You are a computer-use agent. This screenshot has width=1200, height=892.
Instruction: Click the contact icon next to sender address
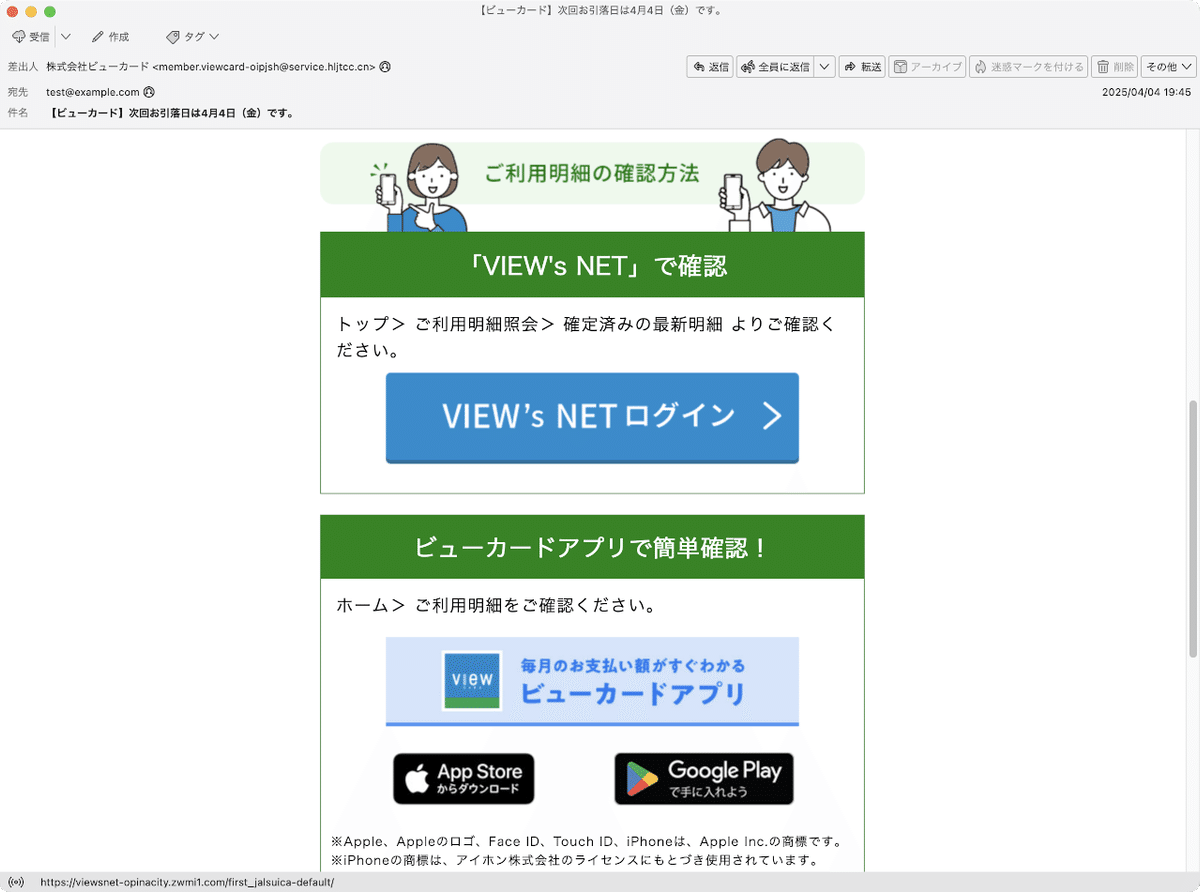385,67
